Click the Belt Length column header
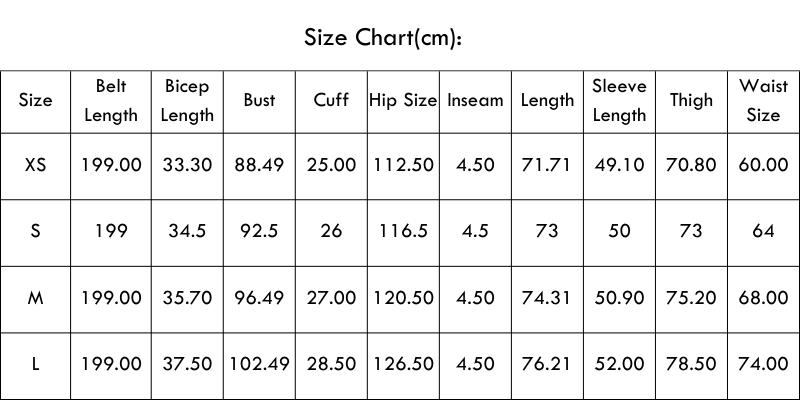This screenshot has width=800, height=400. point(111,100)
